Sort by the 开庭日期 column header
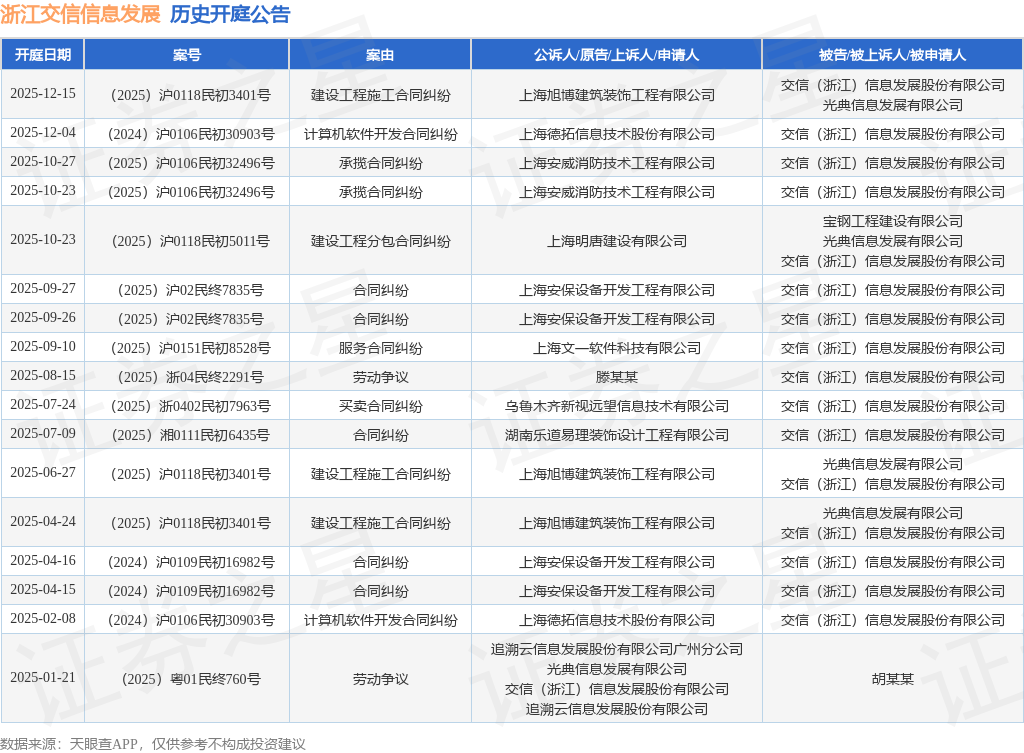The height and width of the screenshot is (753, 1024). click(x=43, y=55)
